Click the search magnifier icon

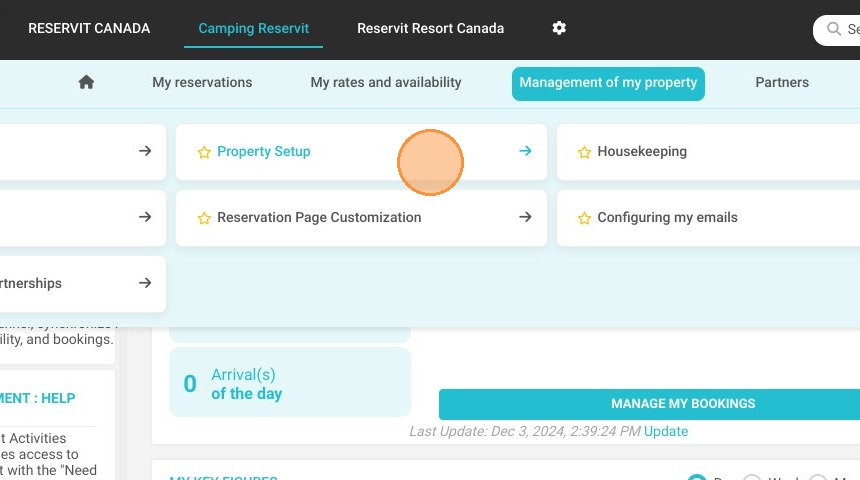point(834,29)
